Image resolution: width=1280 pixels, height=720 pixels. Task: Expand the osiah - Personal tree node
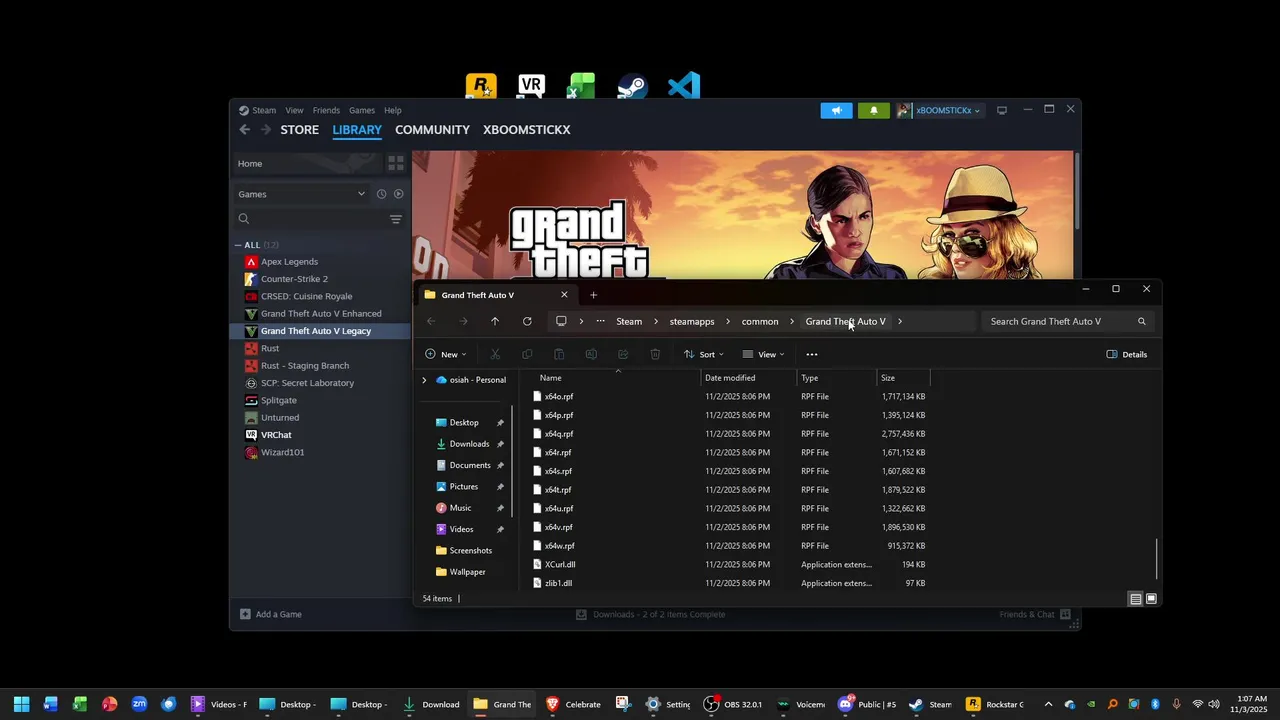click(x=424, y=380)
